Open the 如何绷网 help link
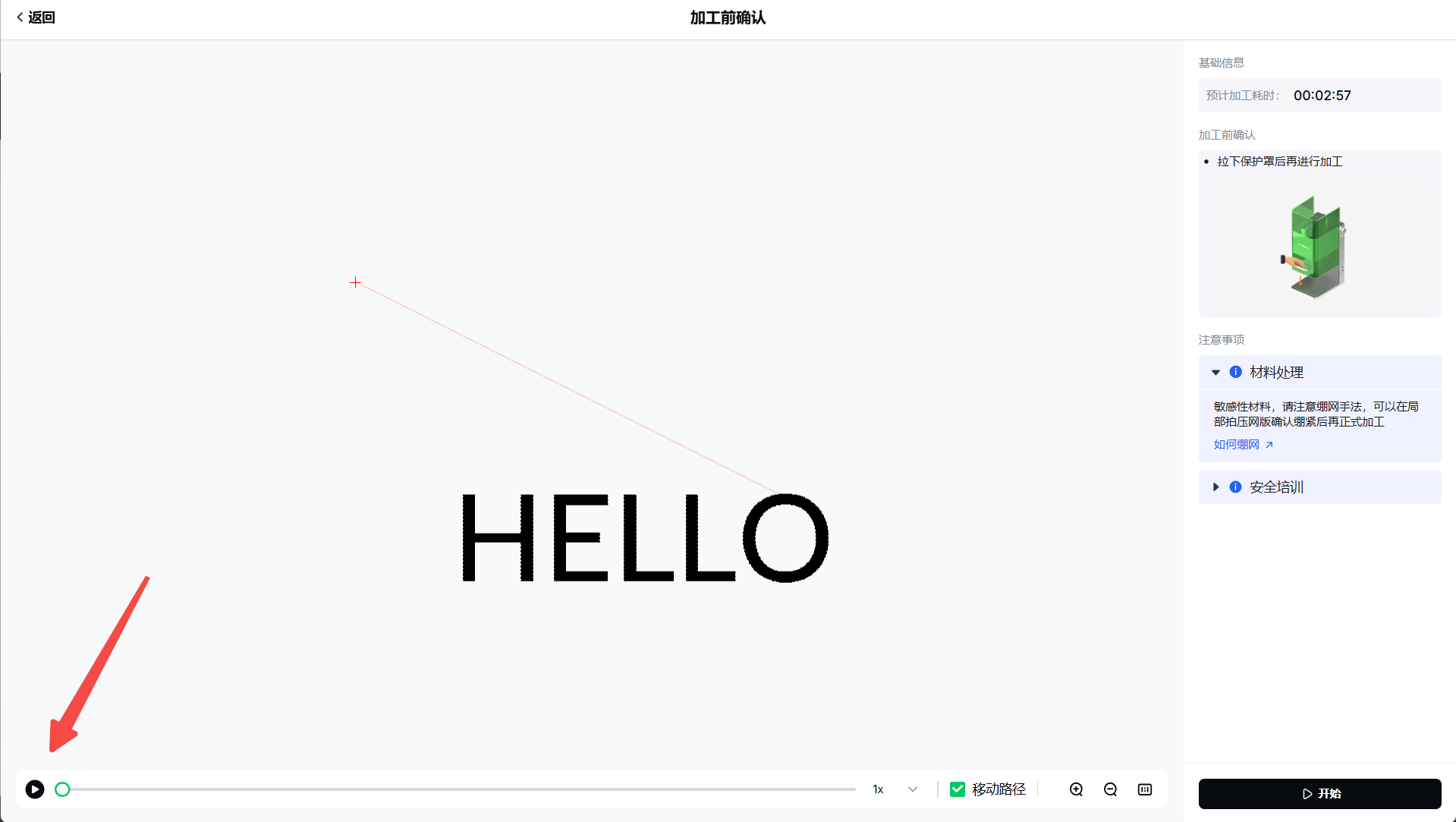 click(1236, 445)
